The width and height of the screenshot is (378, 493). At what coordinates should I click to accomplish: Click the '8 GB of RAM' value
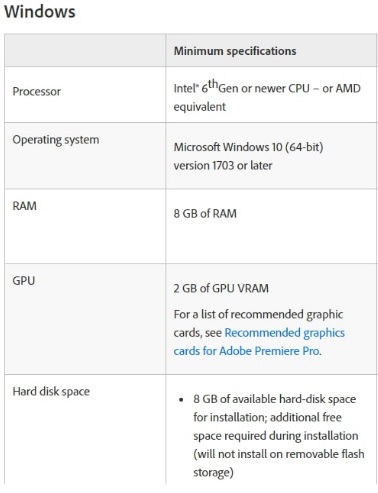point(205,213)
